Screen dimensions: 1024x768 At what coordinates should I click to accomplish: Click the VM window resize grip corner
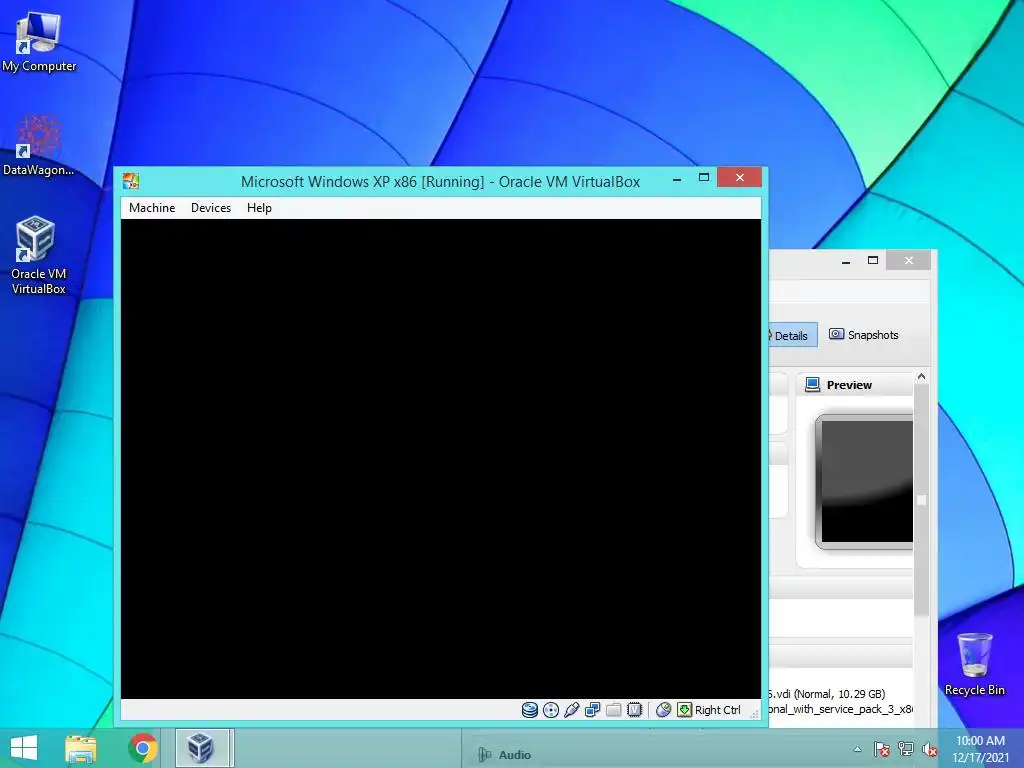pos(754,714)
